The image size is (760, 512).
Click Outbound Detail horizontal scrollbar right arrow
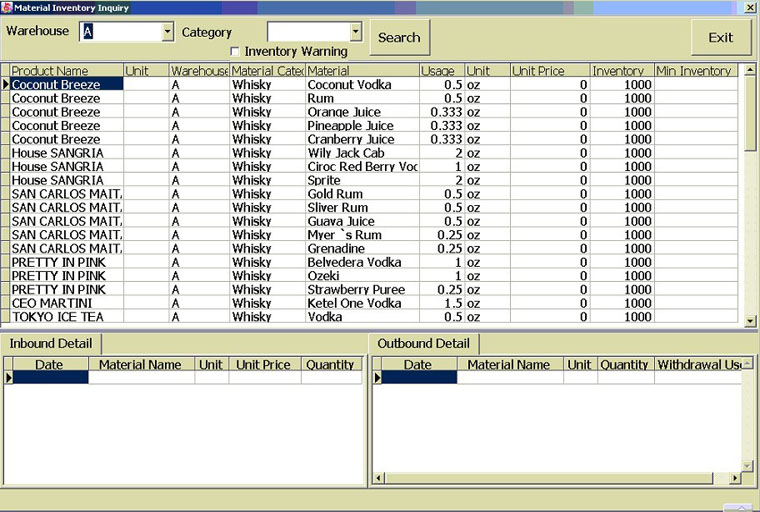[x=735, y=478]
